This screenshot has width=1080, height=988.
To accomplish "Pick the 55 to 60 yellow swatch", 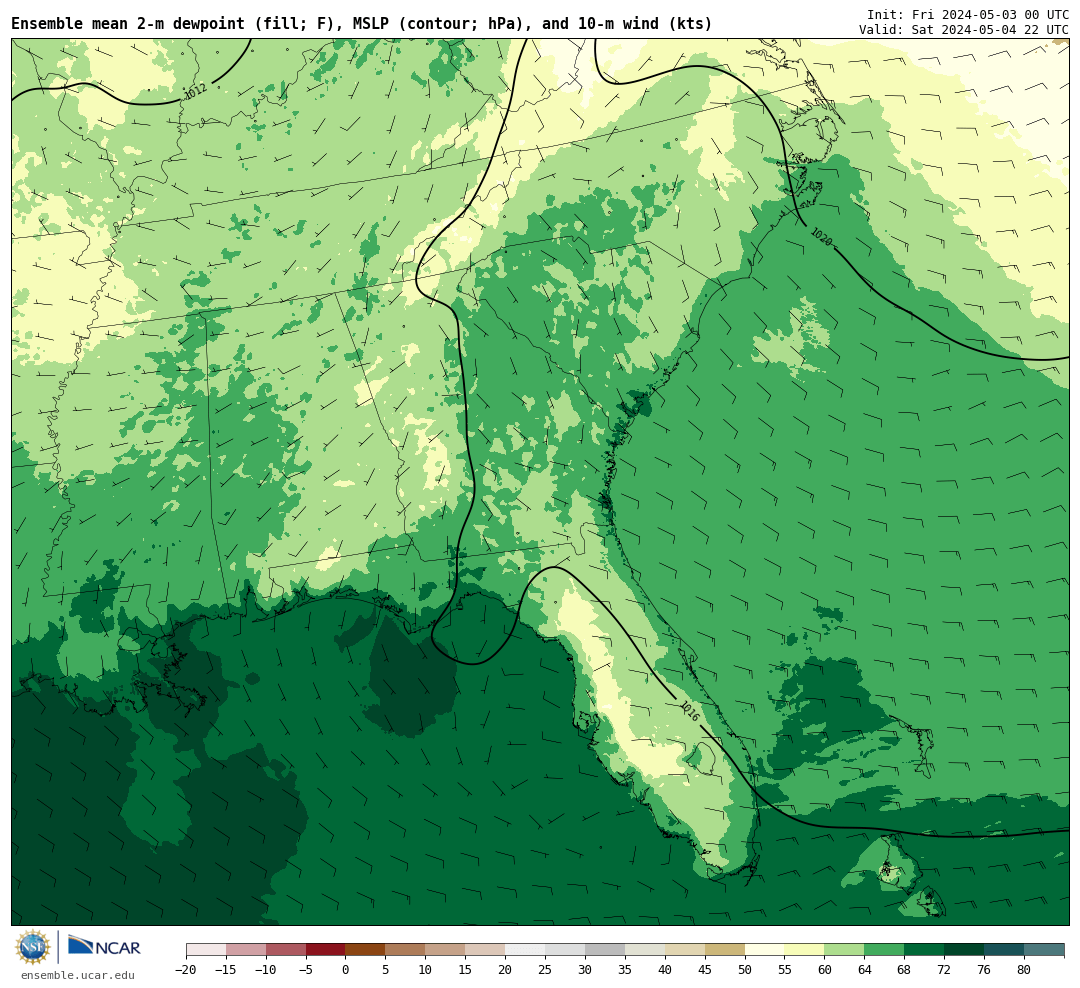I will 805,950.
